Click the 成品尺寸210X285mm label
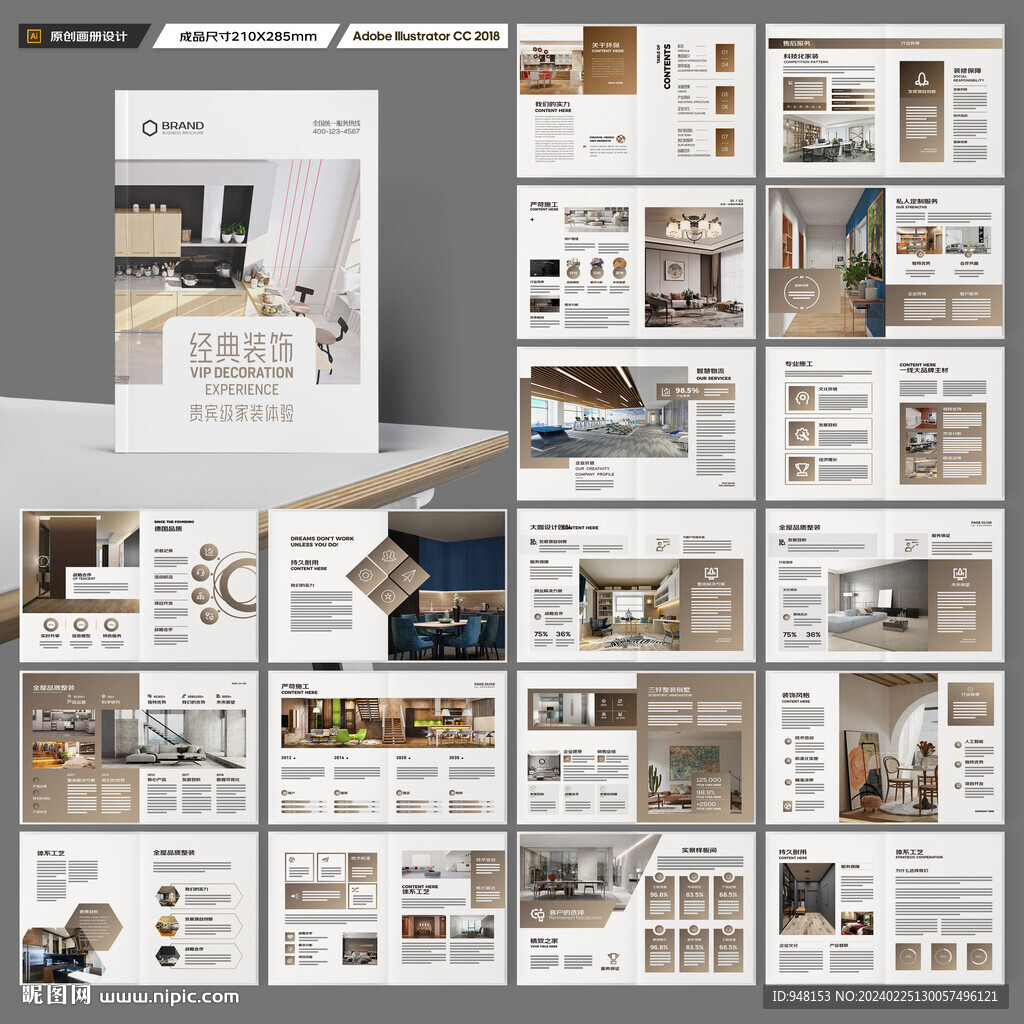The image size is (1024, 1024). 248,37
